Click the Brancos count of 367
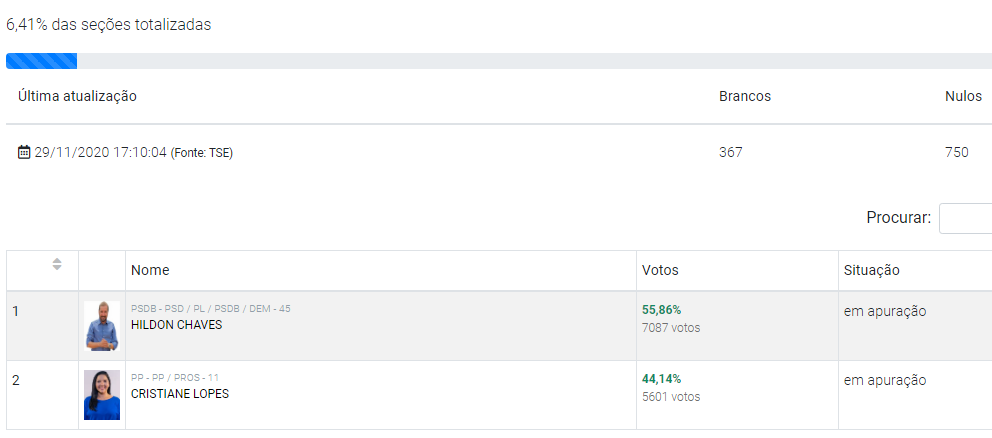Image resolution: width=992 pixels, height=438 pixels. pos(731,153)
